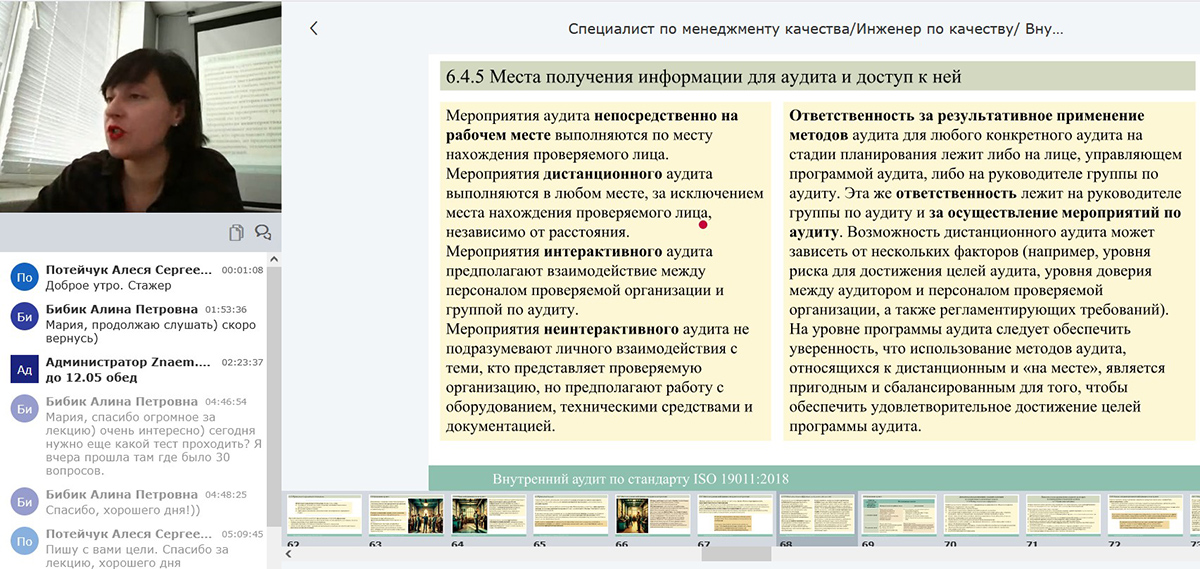Screen dimensions: 1200x569
Task: Open slide 71 thumbnail
Action: coord(1062,516)
